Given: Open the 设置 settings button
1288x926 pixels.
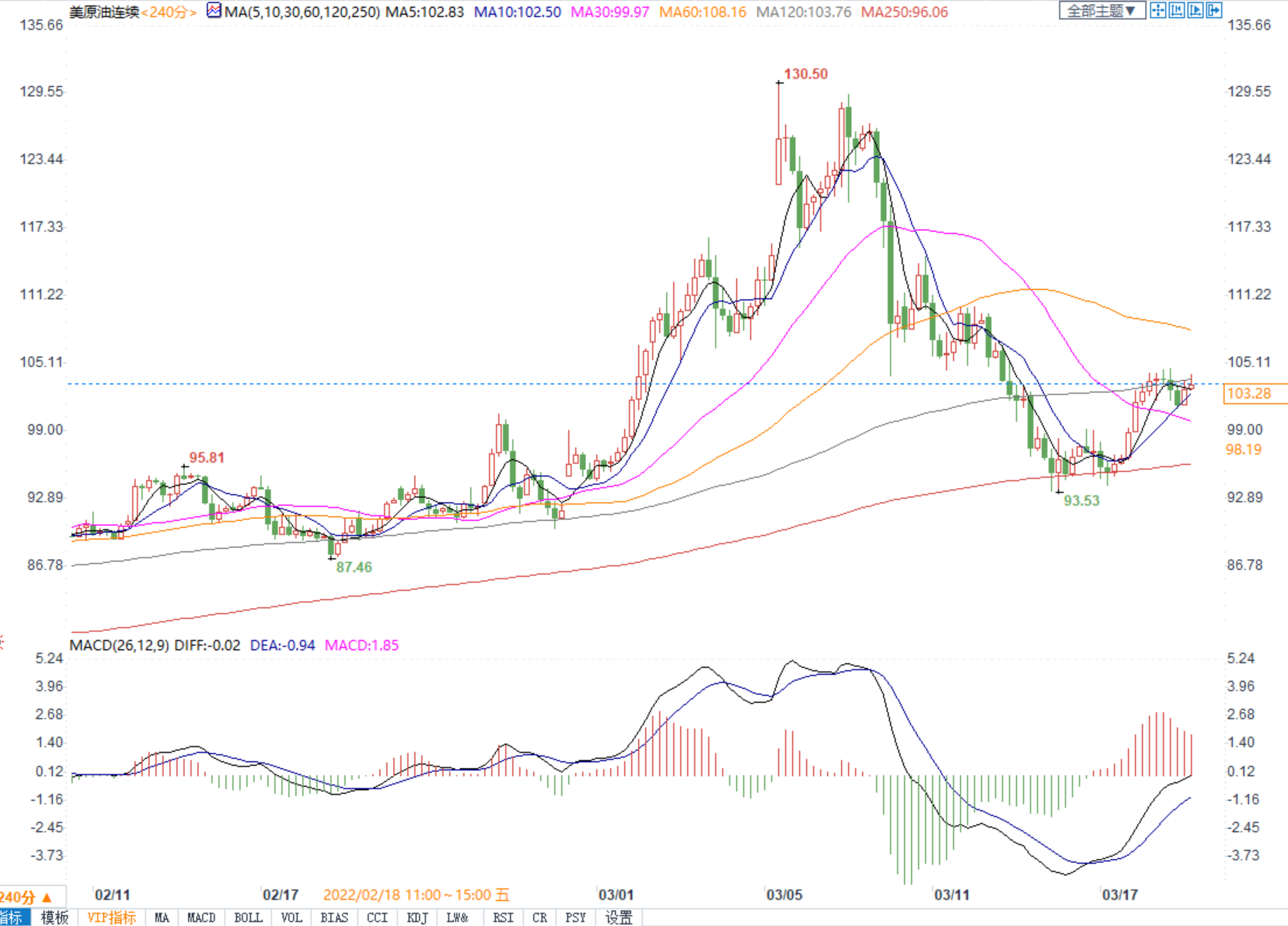Looking at the screenshot, I should pos(619,917).
